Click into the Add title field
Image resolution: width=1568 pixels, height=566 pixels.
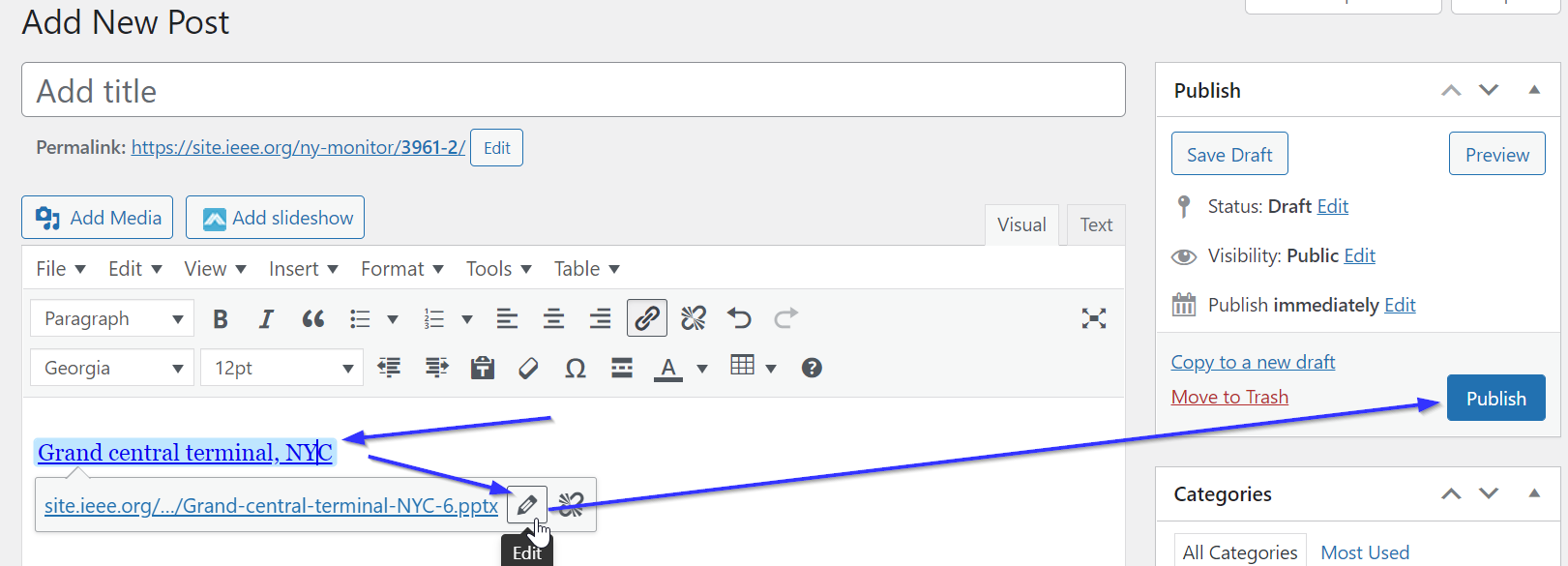(573, 91)
